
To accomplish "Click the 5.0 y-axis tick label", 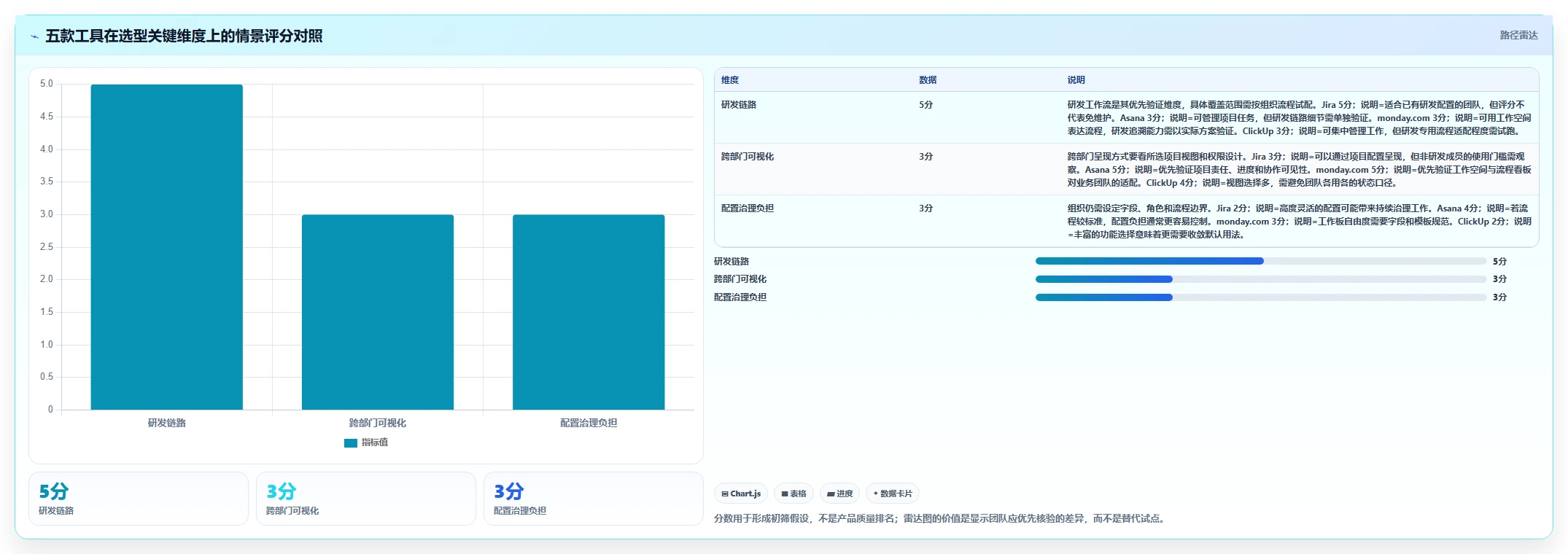I will 47,84.
